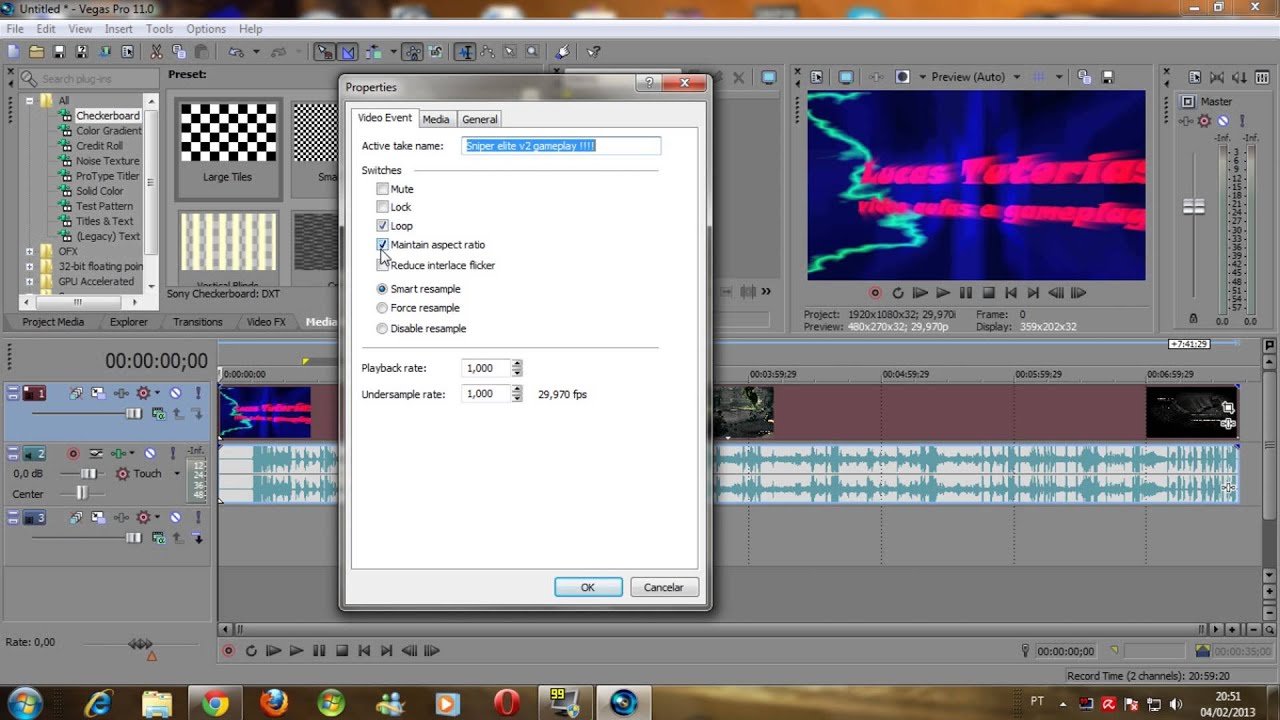
Task: Enable the Mute checkbox in Switches
Action: pos(382,189)
